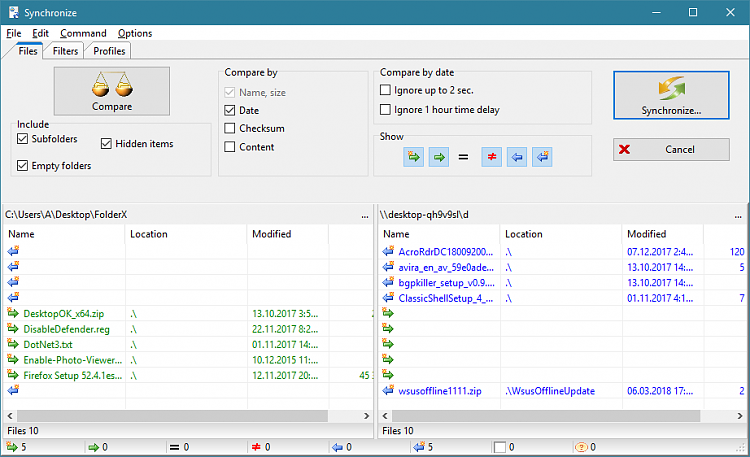Toggle the green copy-to-right arrow filter
The width and height of the screenshot is (750, 457).
pyautogui.click(x=439, y=156)
